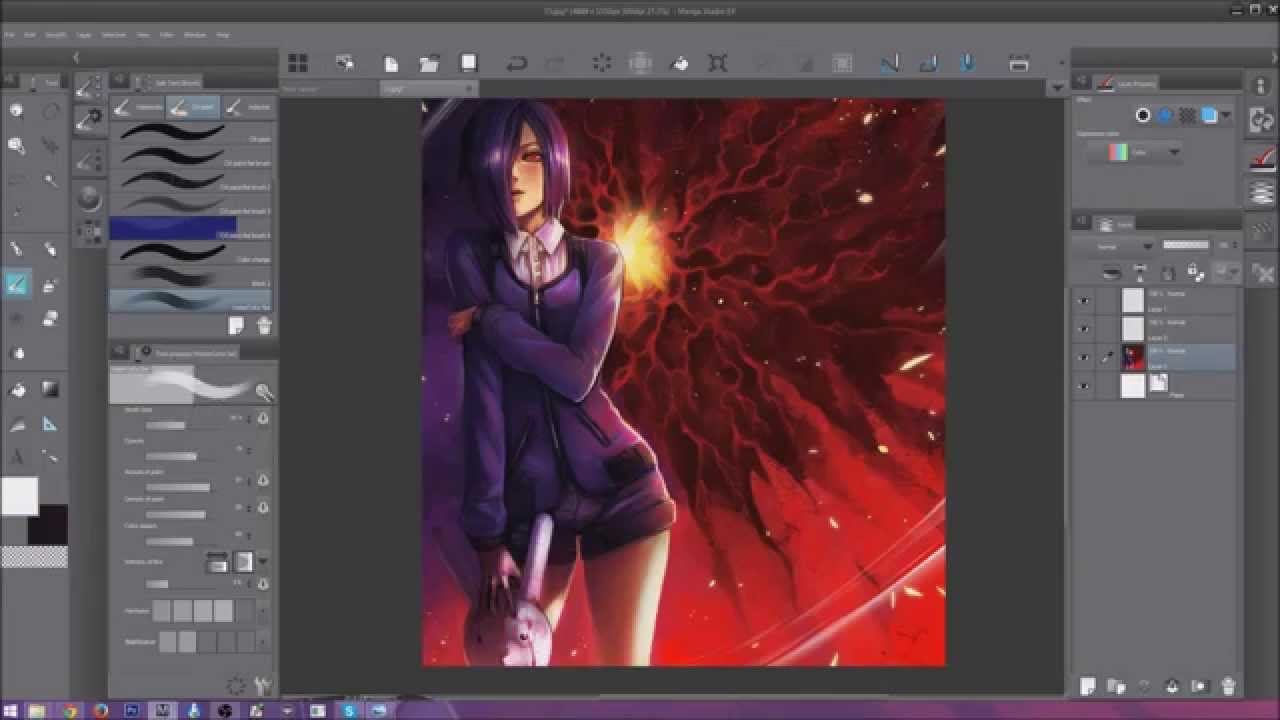Screen dimensions: 1280x720
Task: Click the Scale/Rotate transform icon in command bar
Action: pyautogui.click(x=718, y=63)
